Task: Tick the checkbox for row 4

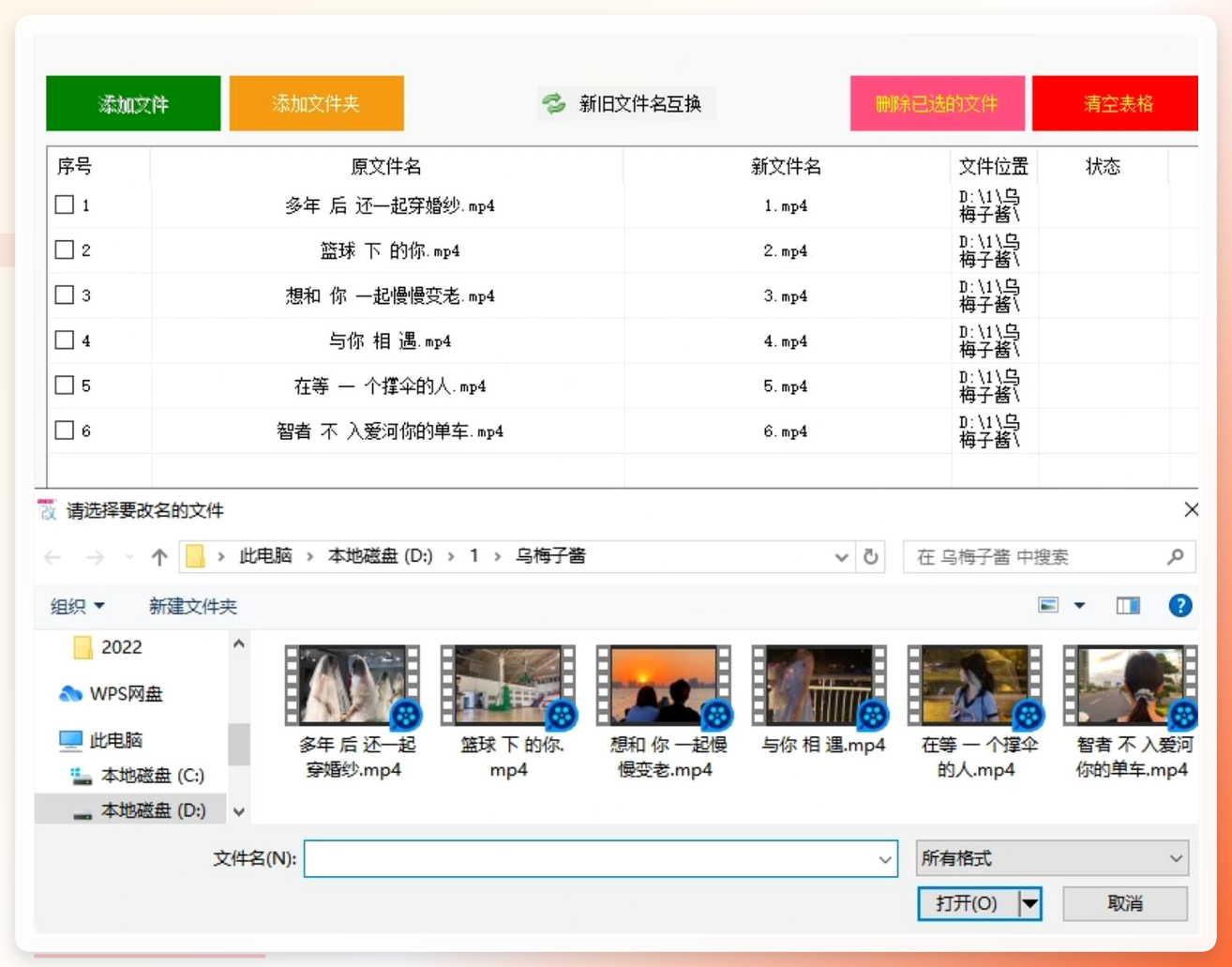Action: pos(65,340)
